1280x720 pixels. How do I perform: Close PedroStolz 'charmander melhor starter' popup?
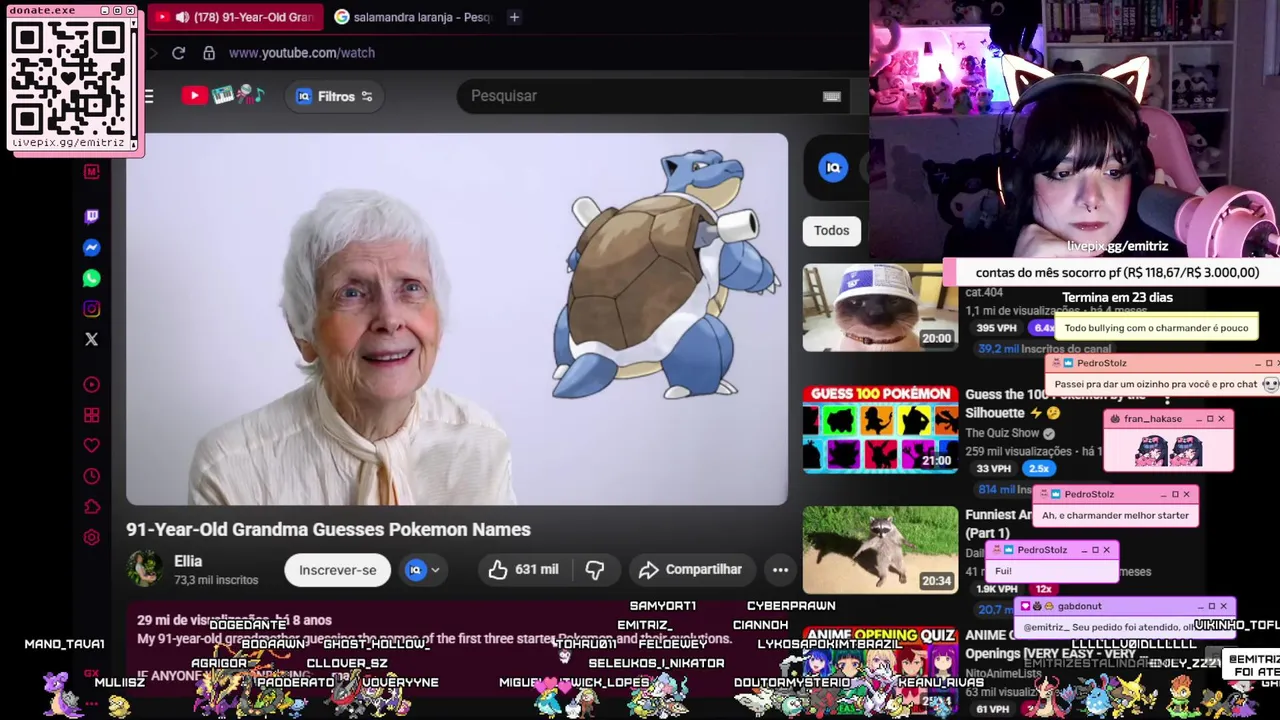pos(1187,494)
